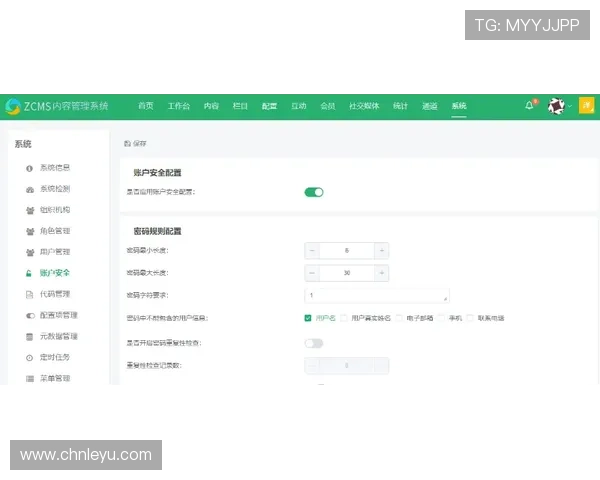The height and width of the screenshot is (480, 600).
Task: Check the 电子邮箱 checkbox
Action: point(399,318)
